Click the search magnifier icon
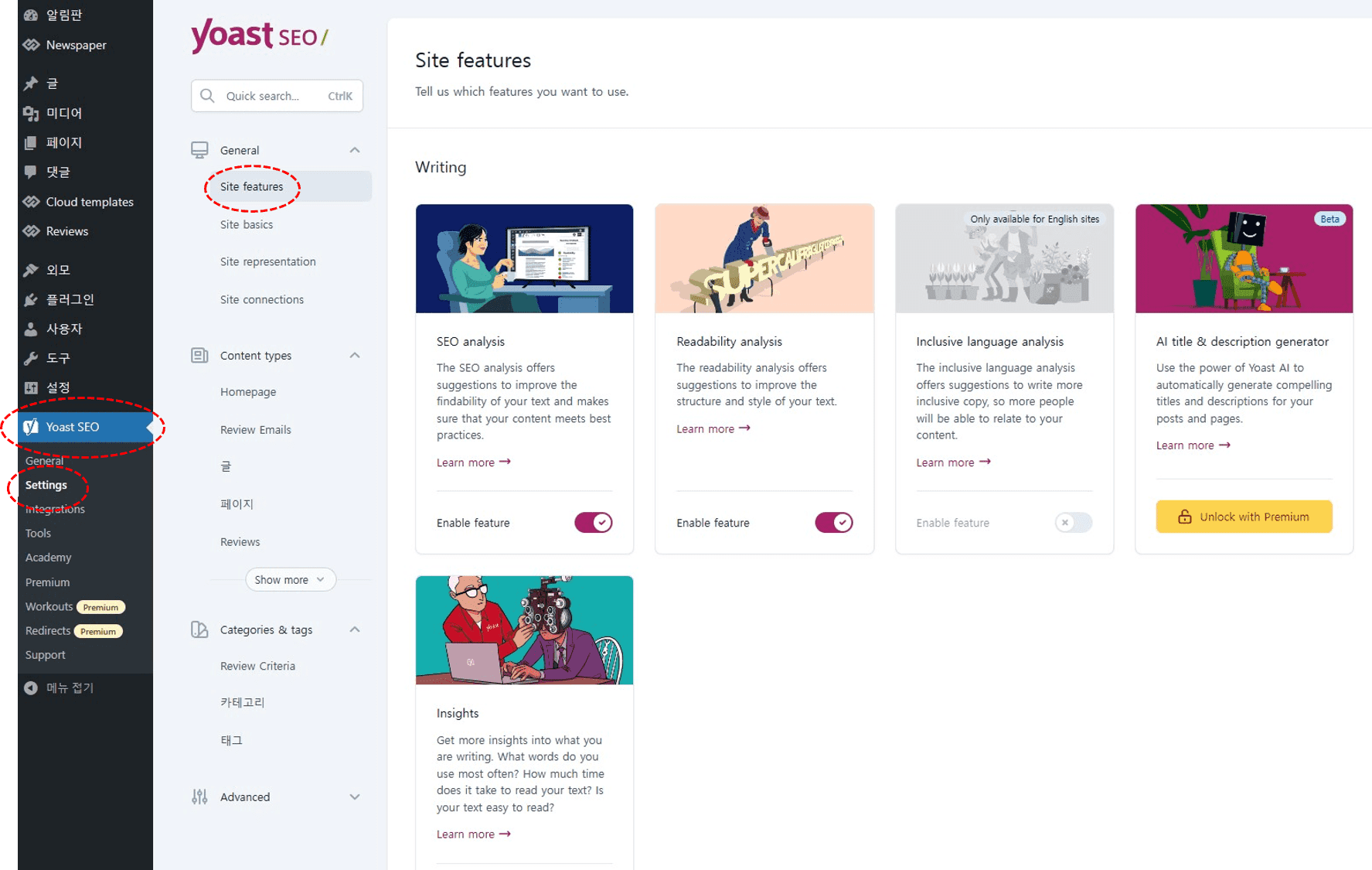1372x870 pixels. [207, 96]
